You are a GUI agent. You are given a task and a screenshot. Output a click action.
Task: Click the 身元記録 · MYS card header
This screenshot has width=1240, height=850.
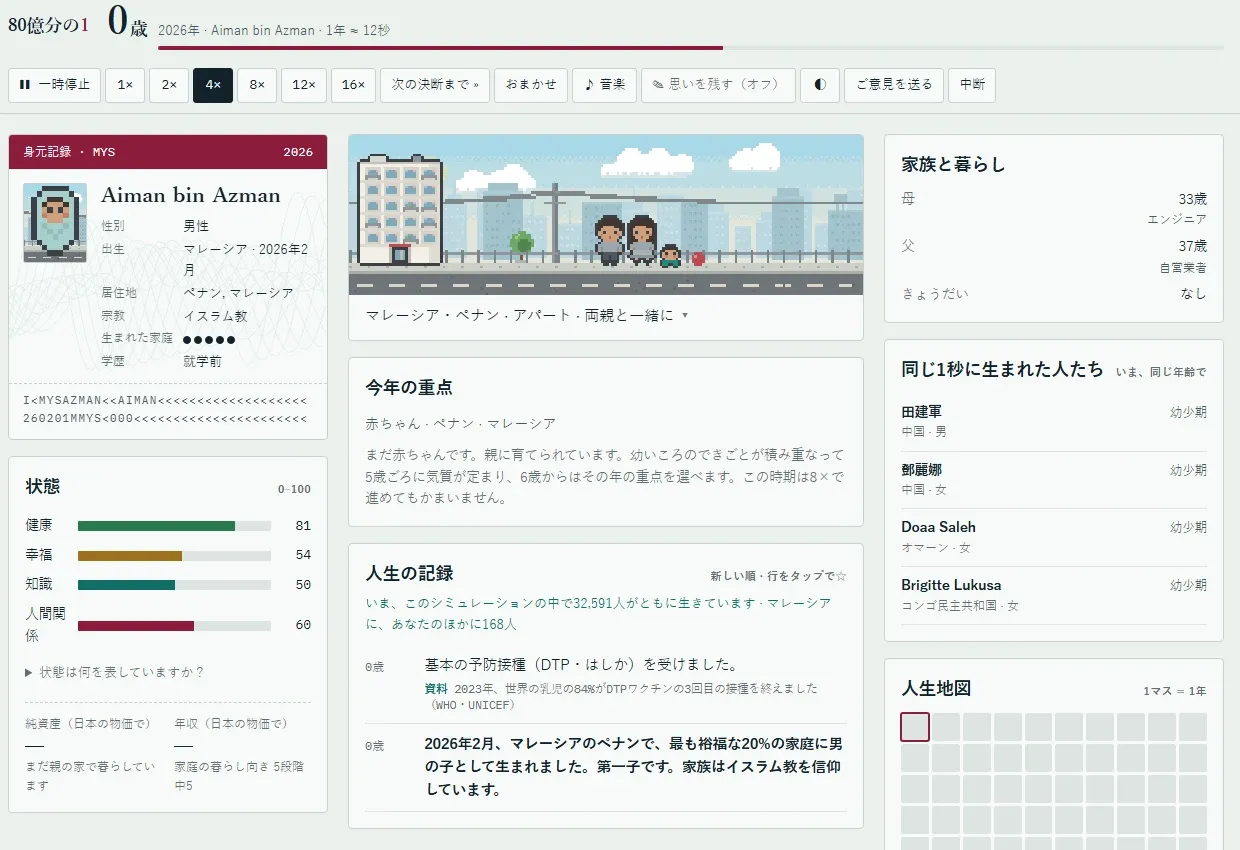pos(168,152)
